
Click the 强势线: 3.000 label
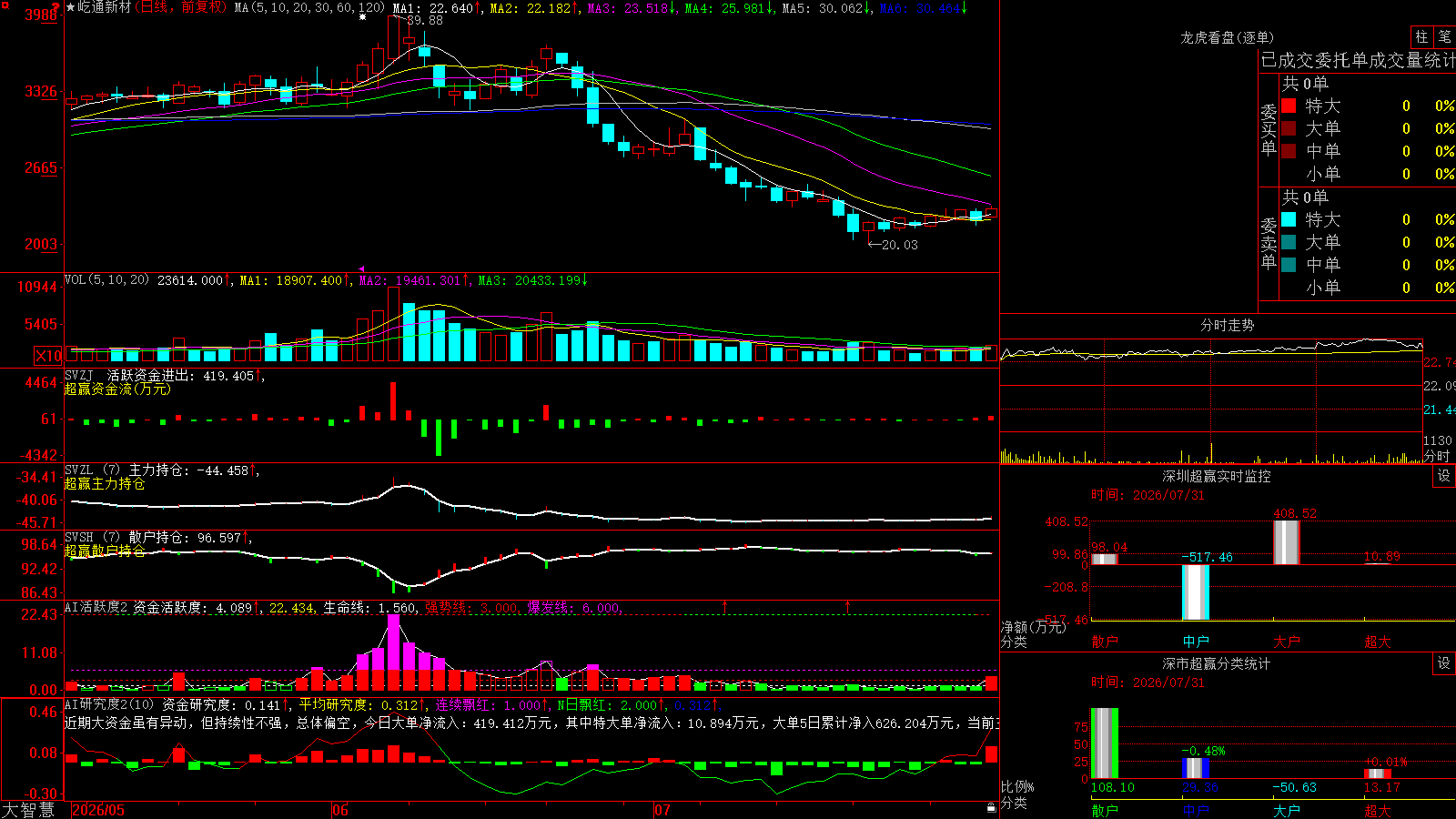pyautogui.click(x=471, y=608)
